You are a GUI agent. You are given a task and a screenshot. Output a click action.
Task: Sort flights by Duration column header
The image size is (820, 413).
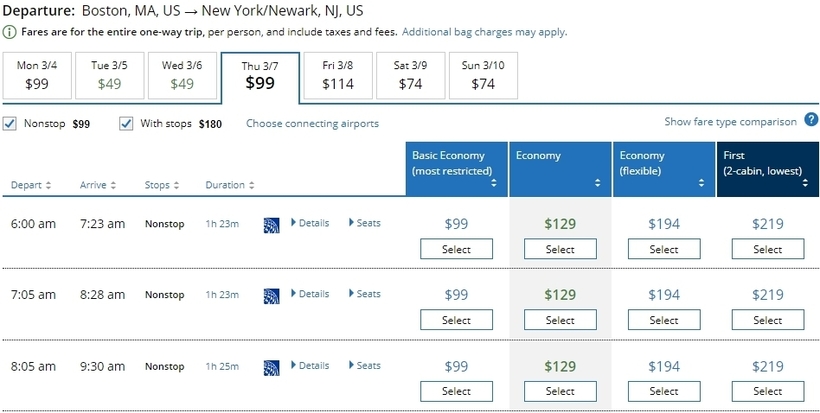pyautogui.click(x=230, y=185)
